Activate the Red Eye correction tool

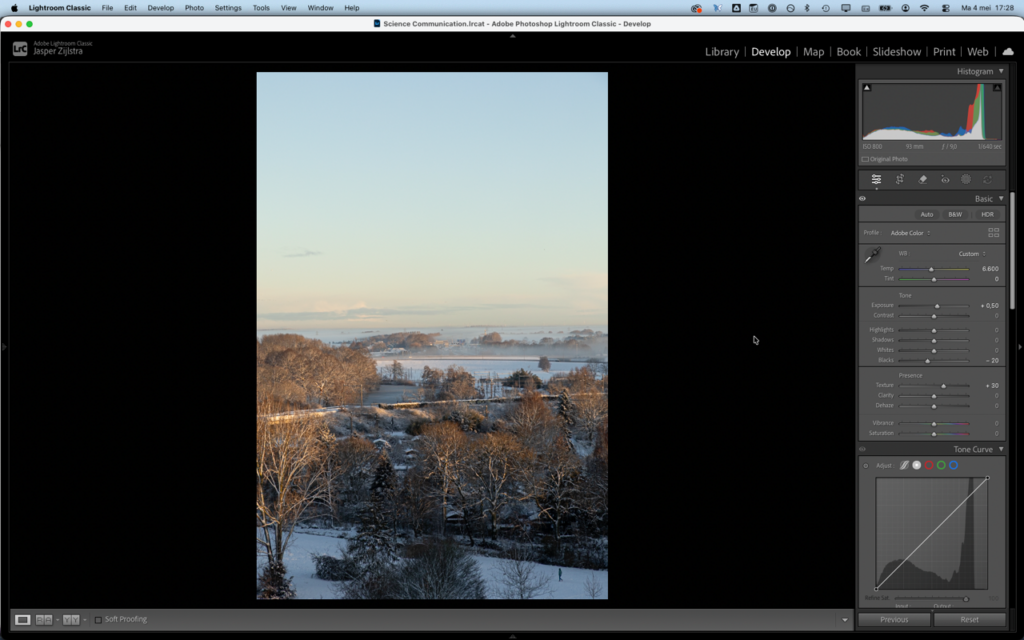point(945,180)
